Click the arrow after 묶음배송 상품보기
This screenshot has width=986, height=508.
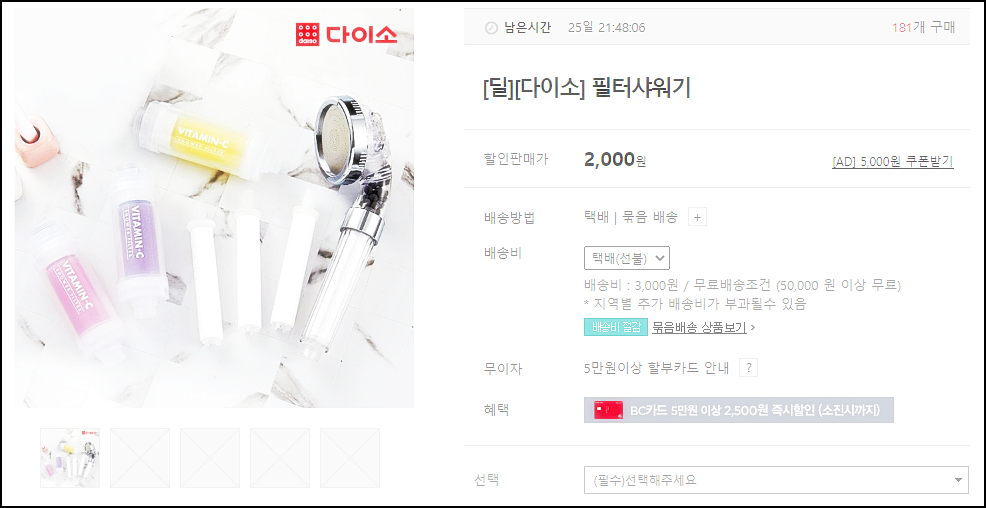point(753,328)
